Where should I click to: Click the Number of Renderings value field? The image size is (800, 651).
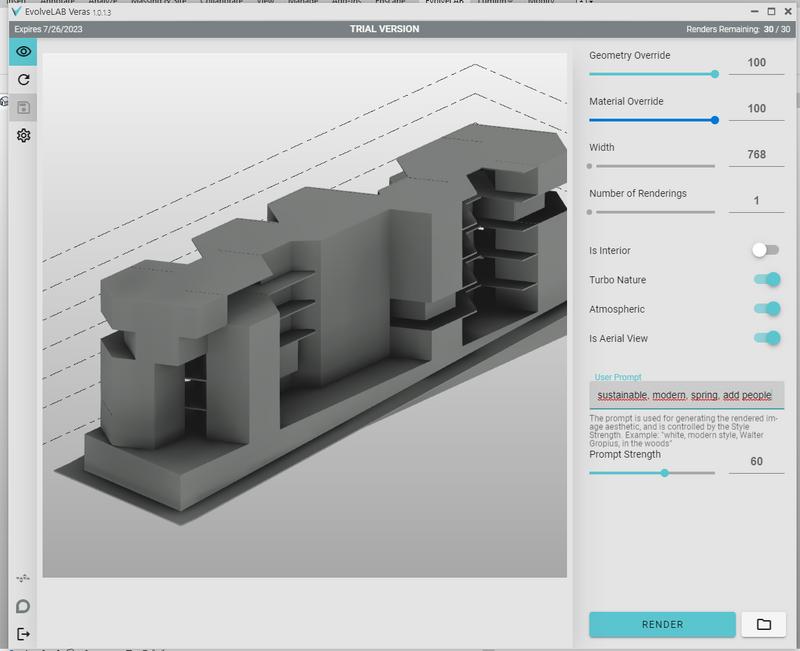coord(756,201)
